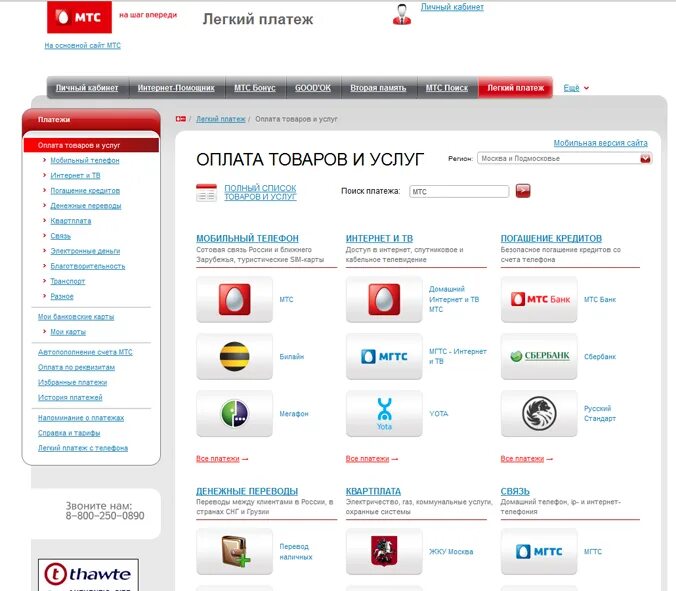The height and width of the screenshot is (591, 676).
Task: Submit payment search with red arrow button
Action: (523, 191)
